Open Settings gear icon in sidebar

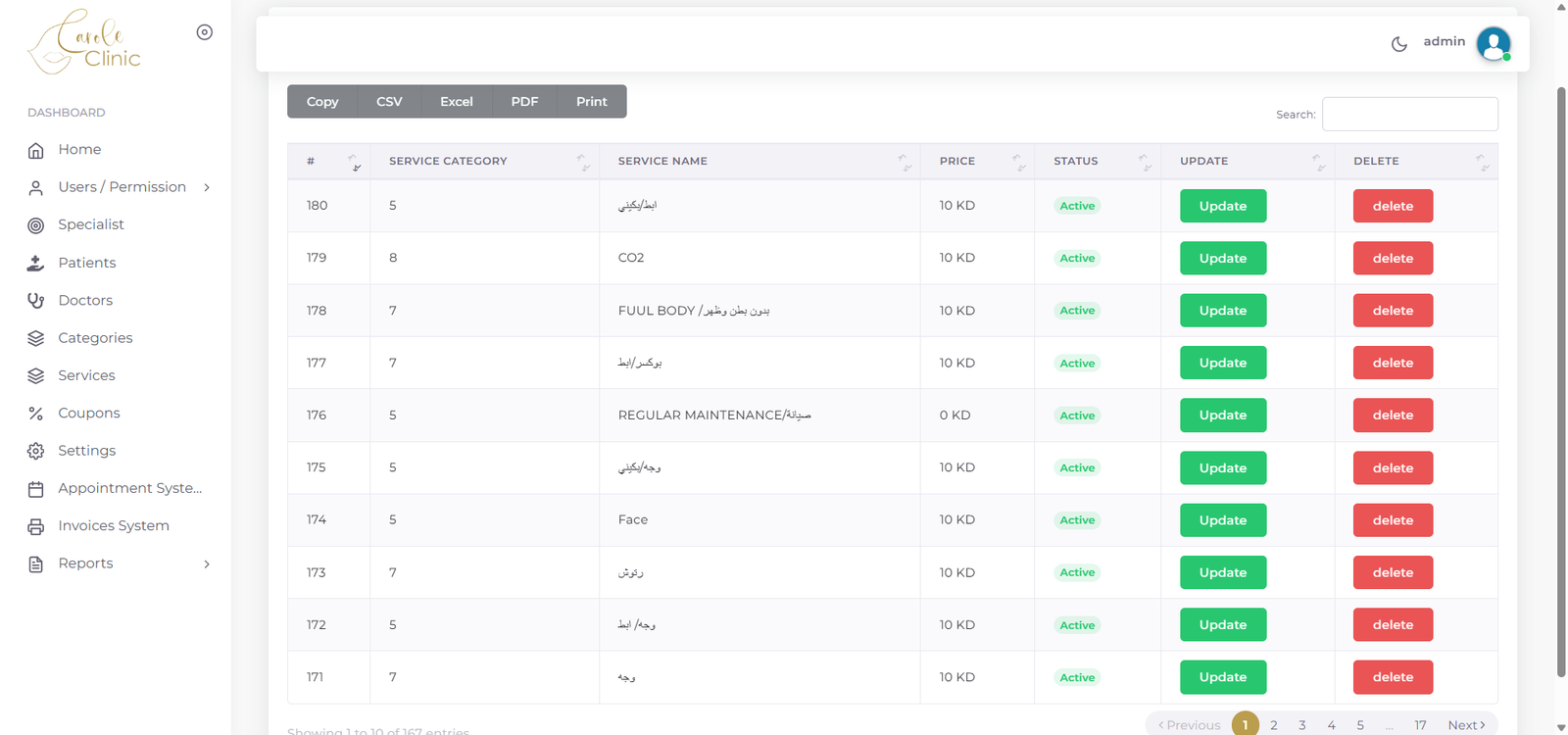tap(36, 451)
